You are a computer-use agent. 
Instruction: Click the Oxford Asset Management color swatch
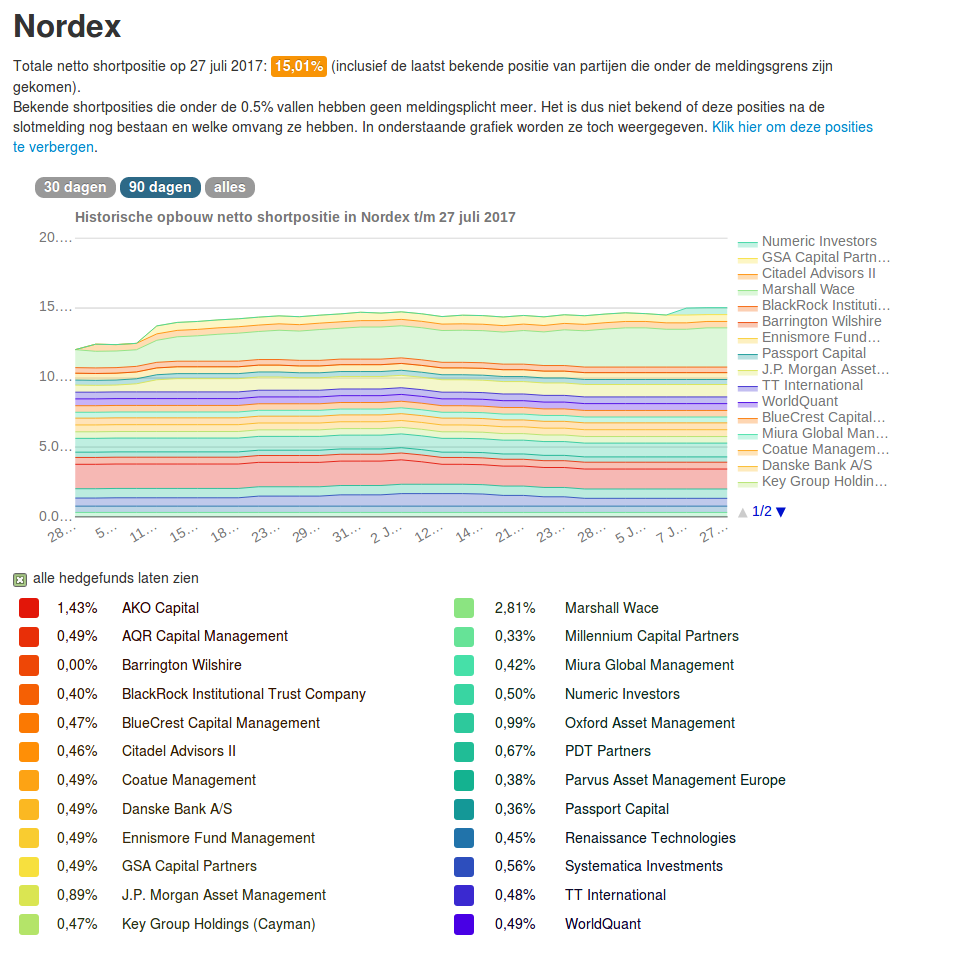[464, 723]
